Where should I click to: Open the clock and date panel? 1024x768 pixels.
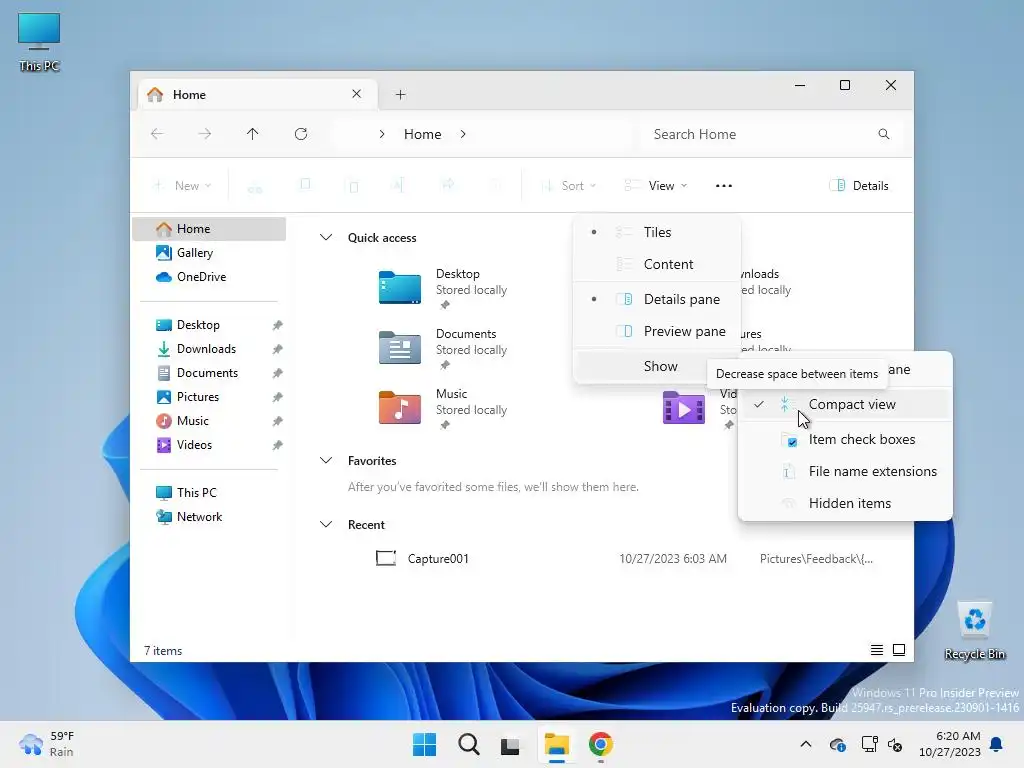(949, 744)
